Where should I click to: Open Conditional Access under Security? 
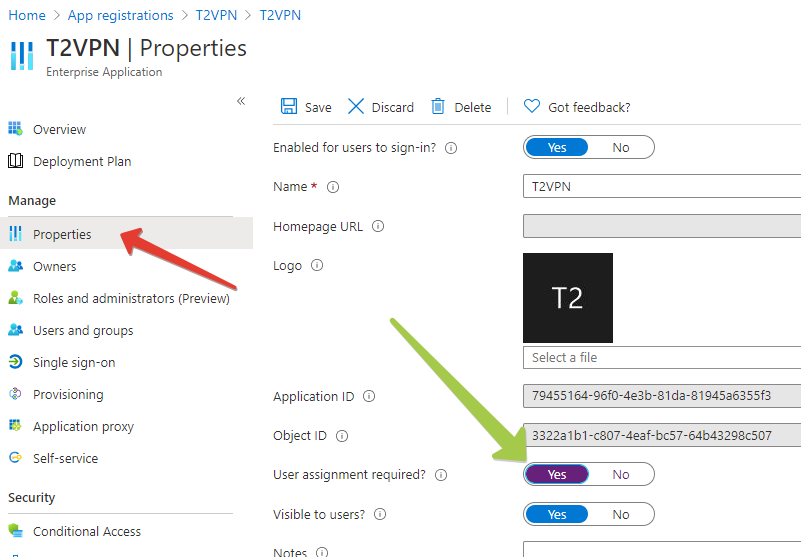(87, 532)
